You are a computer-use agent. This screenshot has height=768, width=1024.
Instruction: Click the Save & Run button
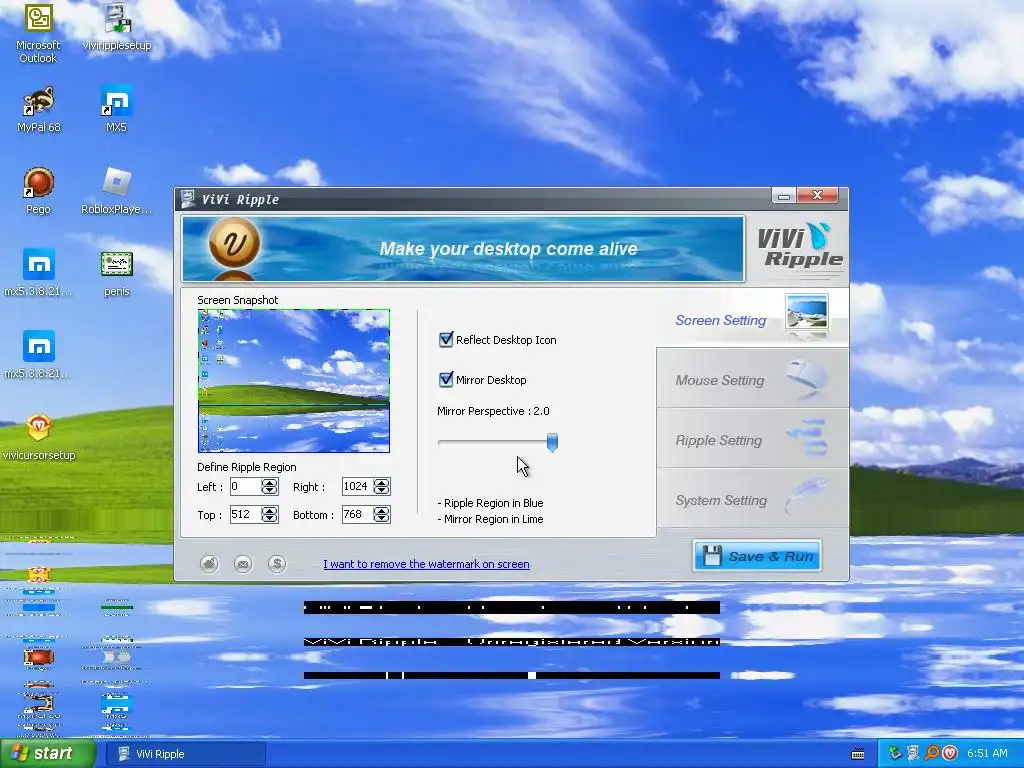coord(757,556)
